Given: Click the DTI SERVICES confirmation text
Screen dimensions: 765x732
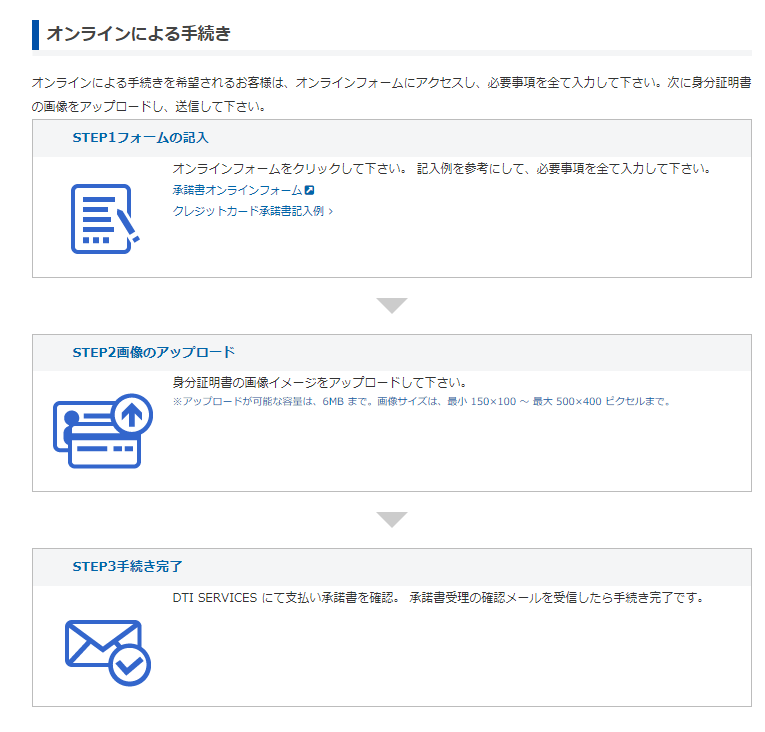Looking at the screenshot, I should click(438, 598).
